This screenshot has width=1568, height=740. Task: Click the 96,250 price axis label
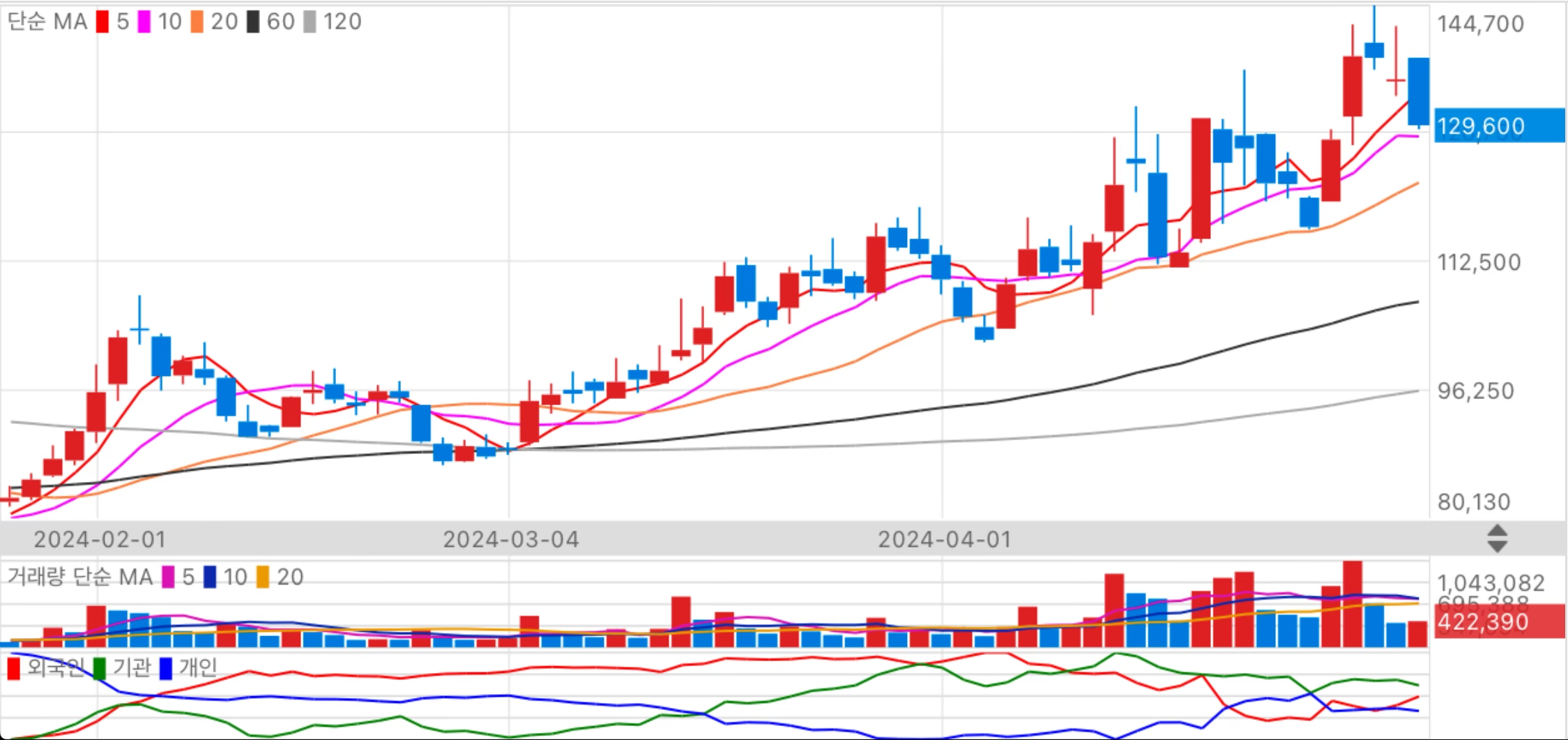pos(1476,391)
